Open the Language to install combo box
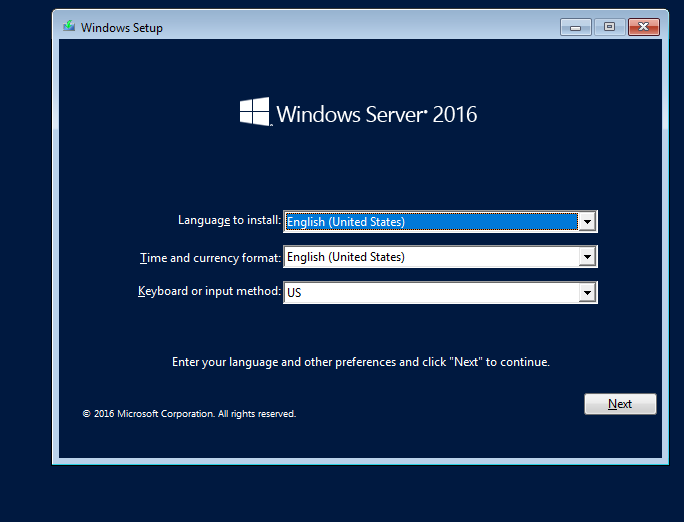The height and width of the screenshot is (522, 684). coord(440,222)
